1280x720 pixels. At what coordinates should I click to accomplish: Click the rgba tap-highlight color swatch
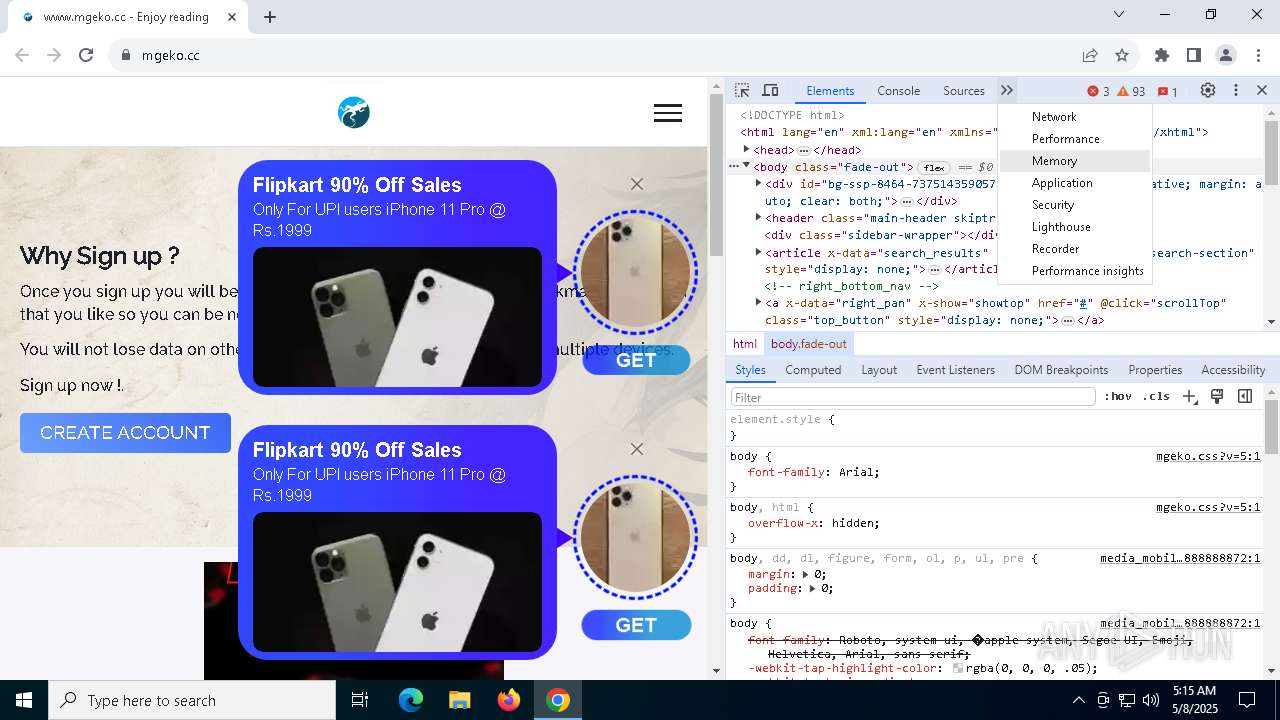[958, 668]
